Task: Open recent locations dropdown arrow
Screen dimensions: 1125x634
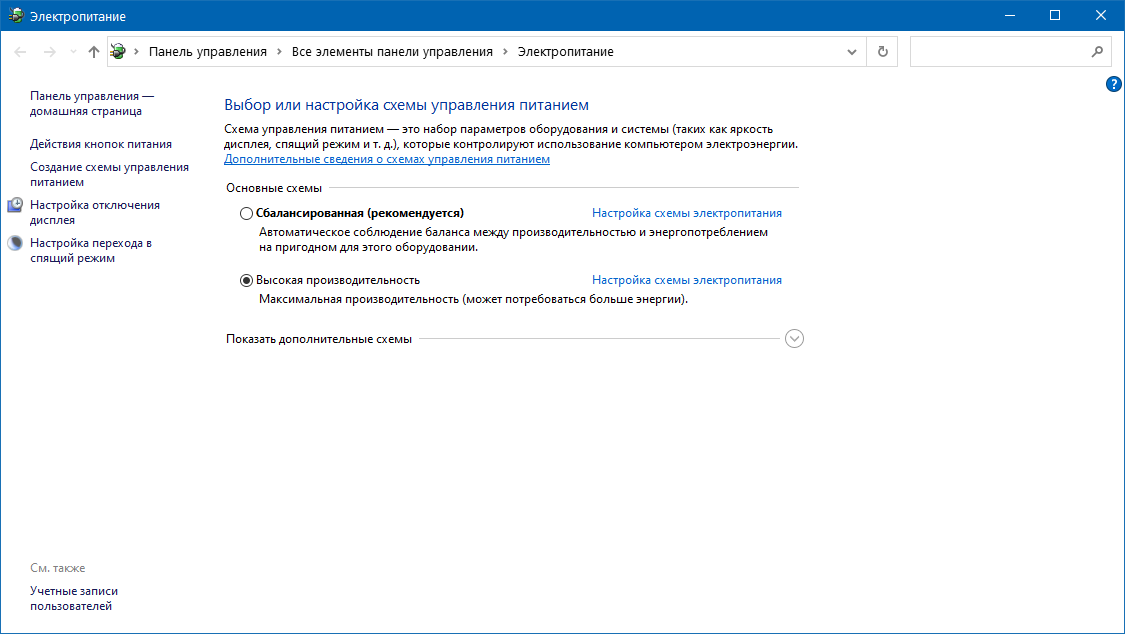Action: pos(73,52)
